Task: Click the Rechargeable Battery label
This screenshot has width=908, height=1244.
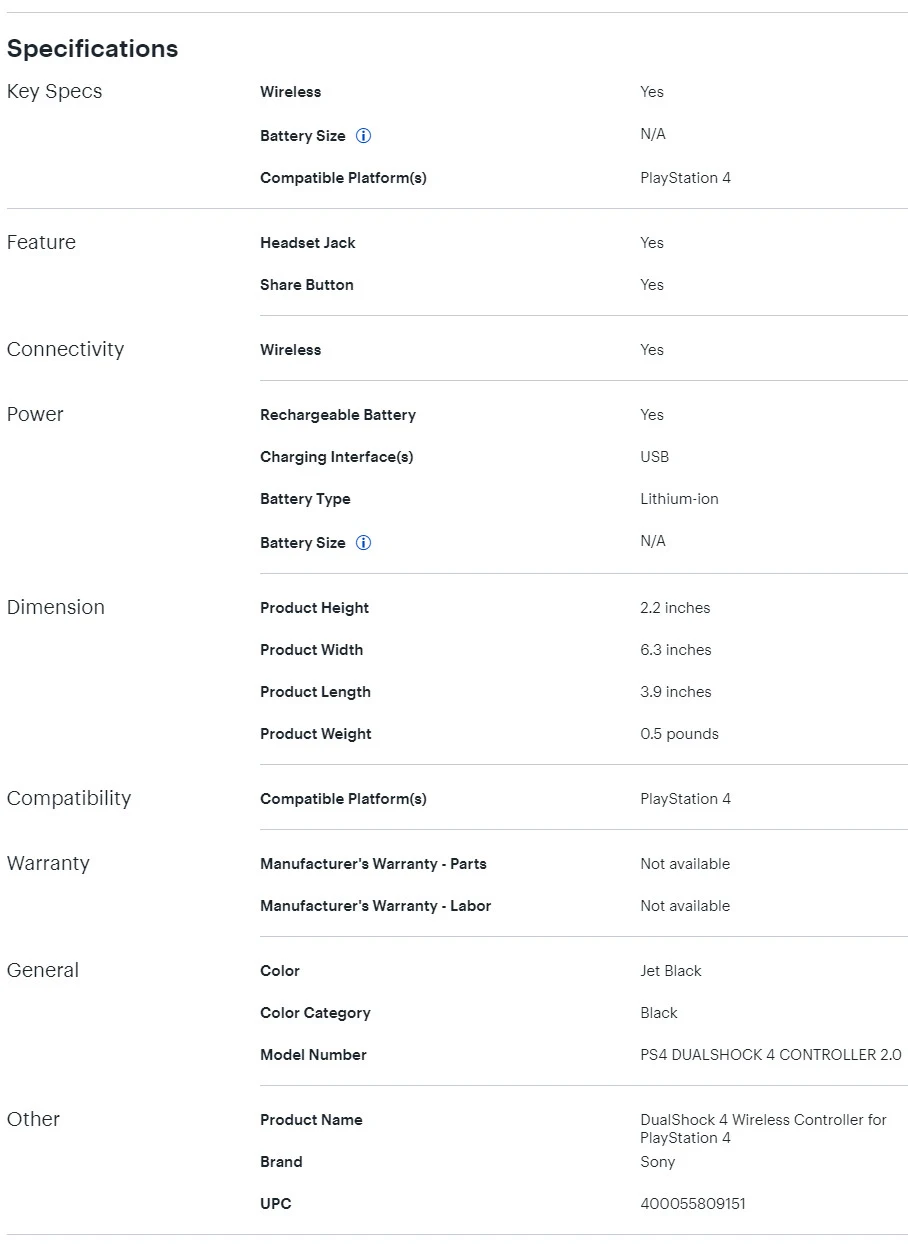Action: (338, 415)
